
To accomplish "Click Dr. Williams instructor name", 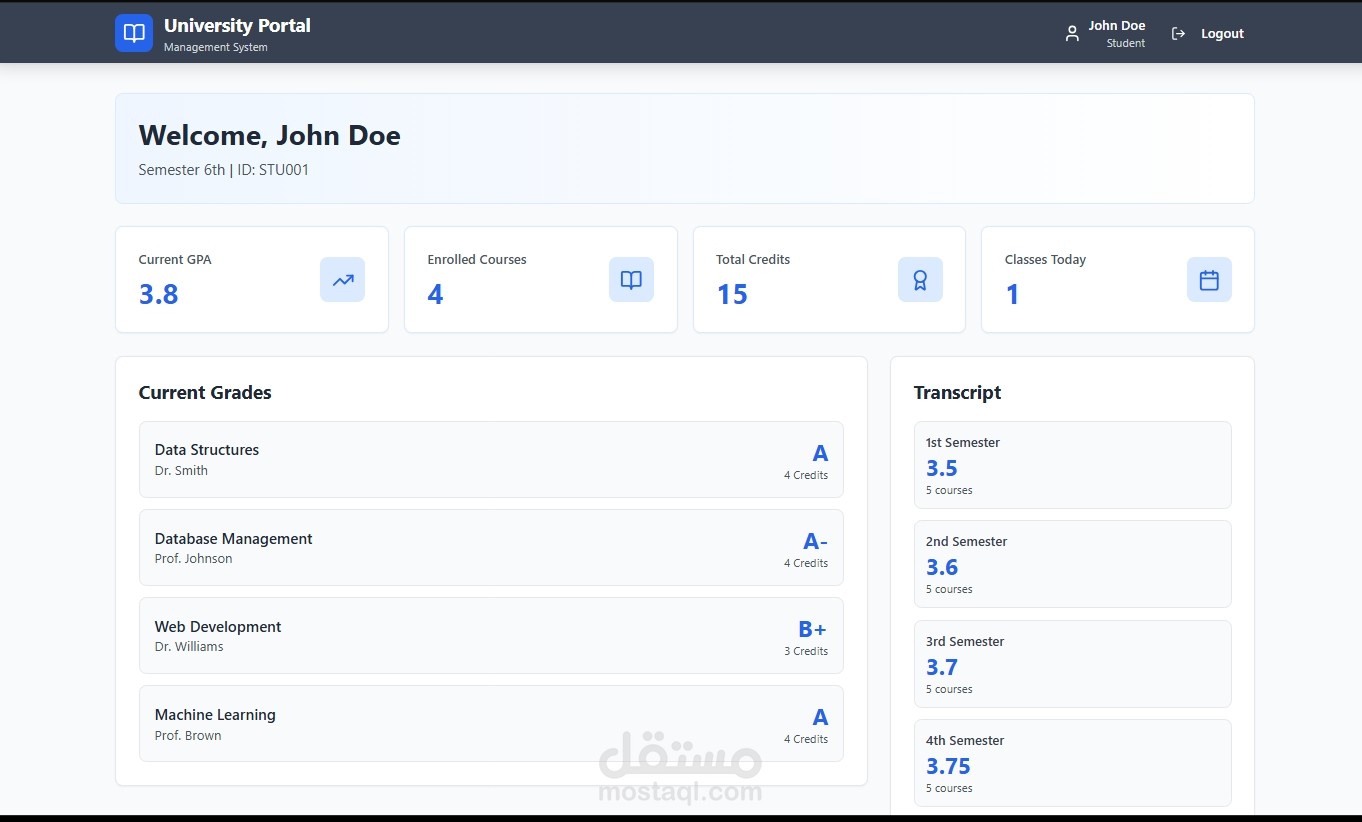I will point(189,647).
